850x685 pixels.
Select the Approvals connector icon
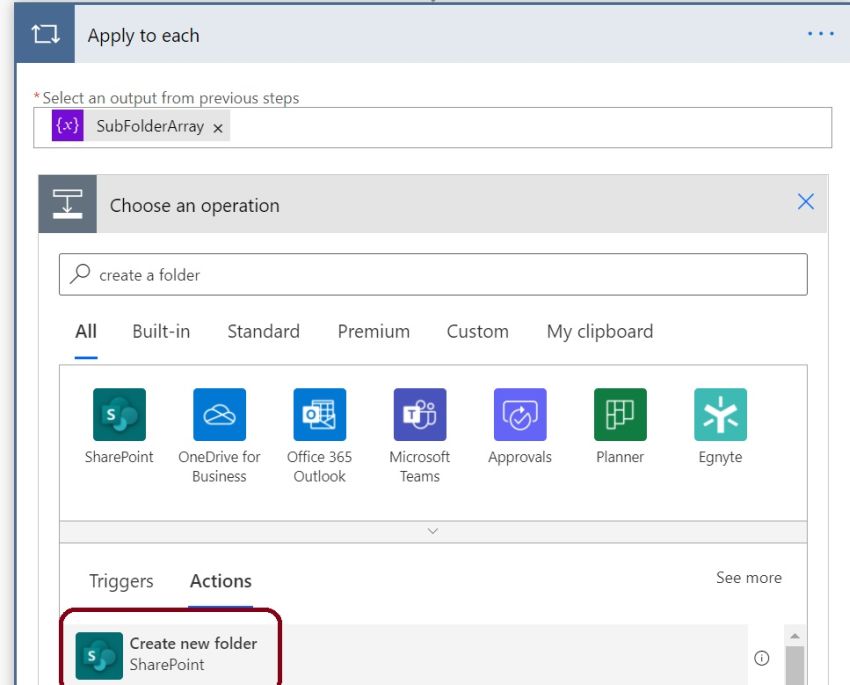coord(520,415)
